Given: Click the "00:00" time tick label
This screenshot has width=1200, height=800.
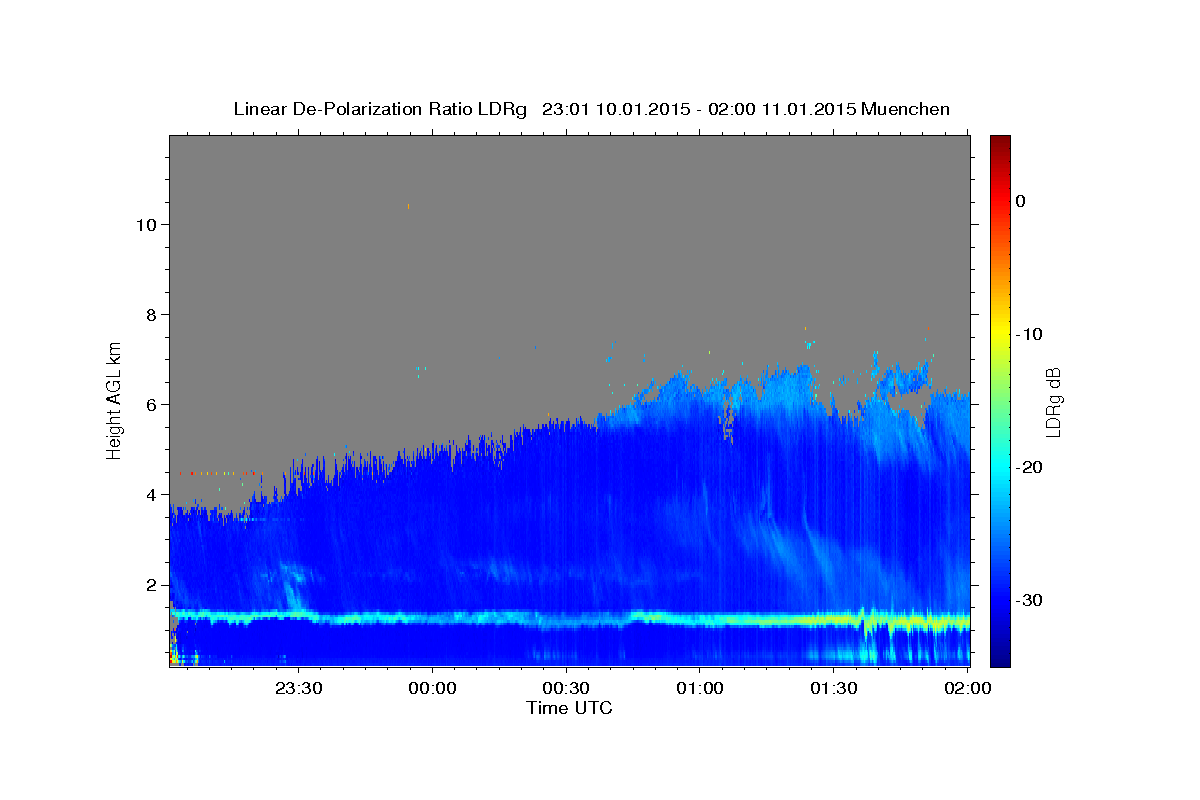Looking at the screenshot, I should (433, 688).
